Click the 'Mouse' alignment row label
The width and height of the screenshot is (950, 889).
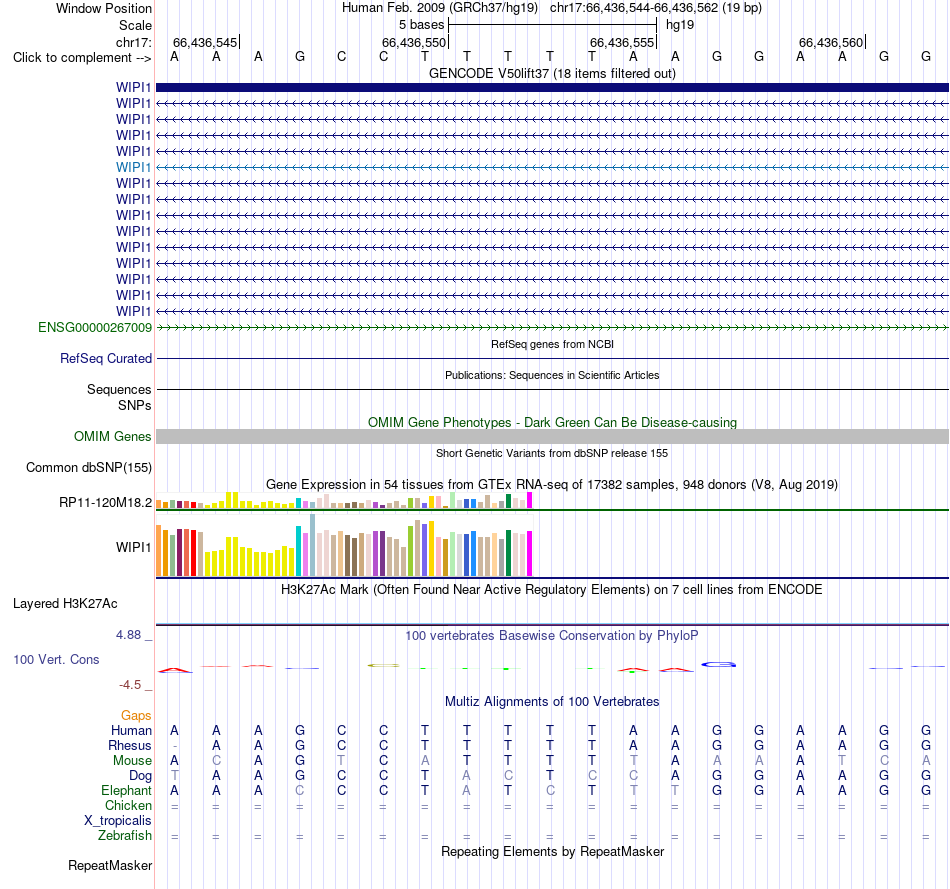point(132,761)
